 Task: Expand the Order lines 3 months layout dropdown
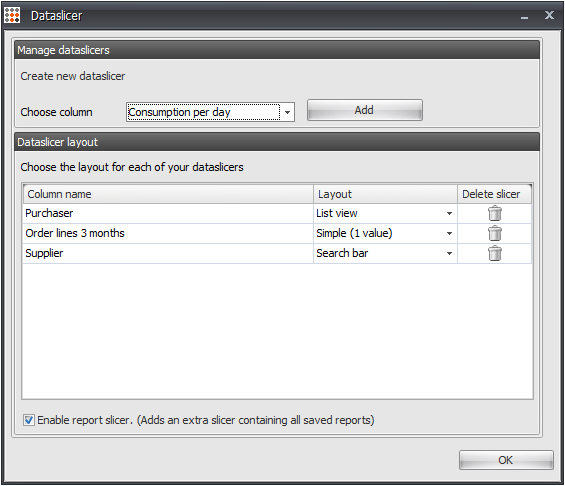pos(449,233)
